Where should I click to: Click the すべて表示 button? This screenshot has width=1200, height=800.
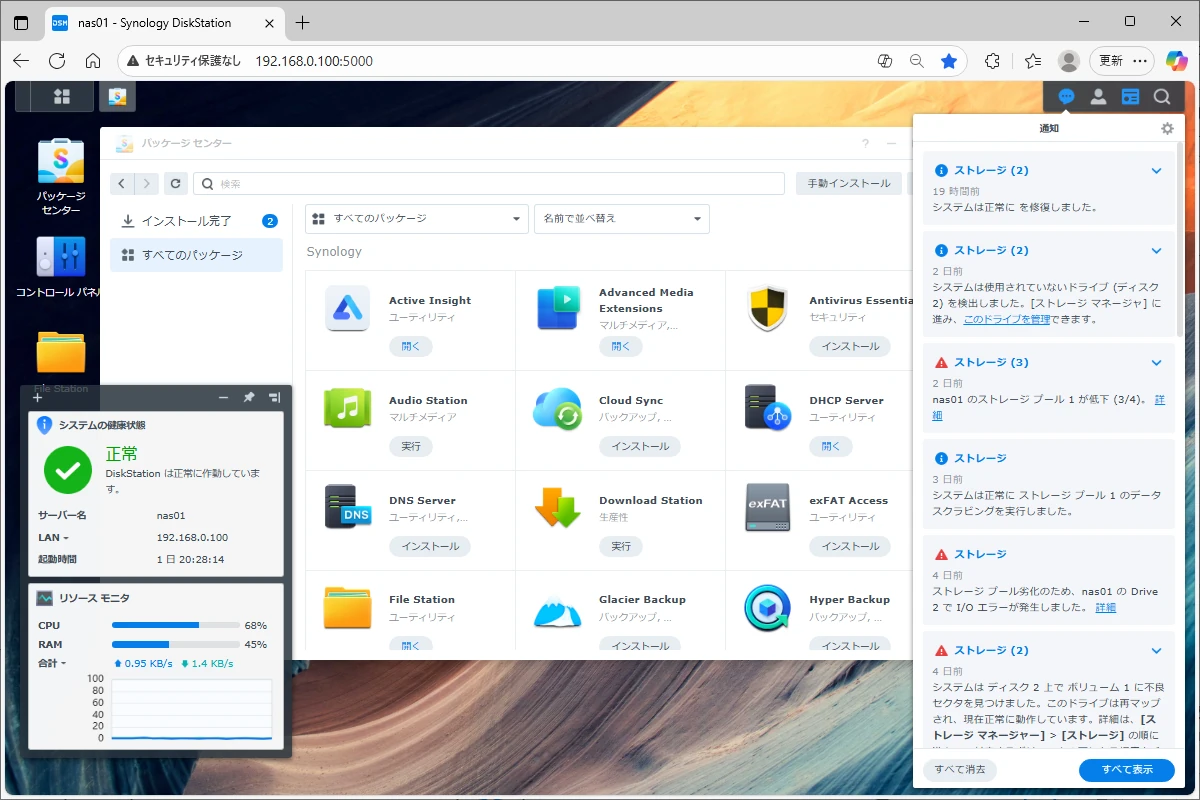pyautogui.click(x=1126, y=770)
